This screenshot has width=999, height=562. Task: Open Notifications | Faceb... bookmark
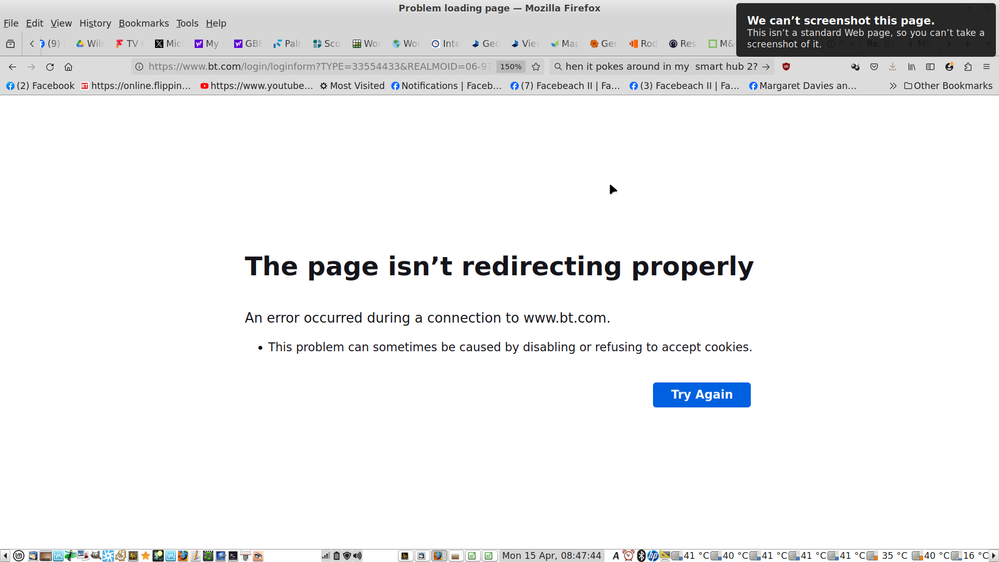(446, 85)
